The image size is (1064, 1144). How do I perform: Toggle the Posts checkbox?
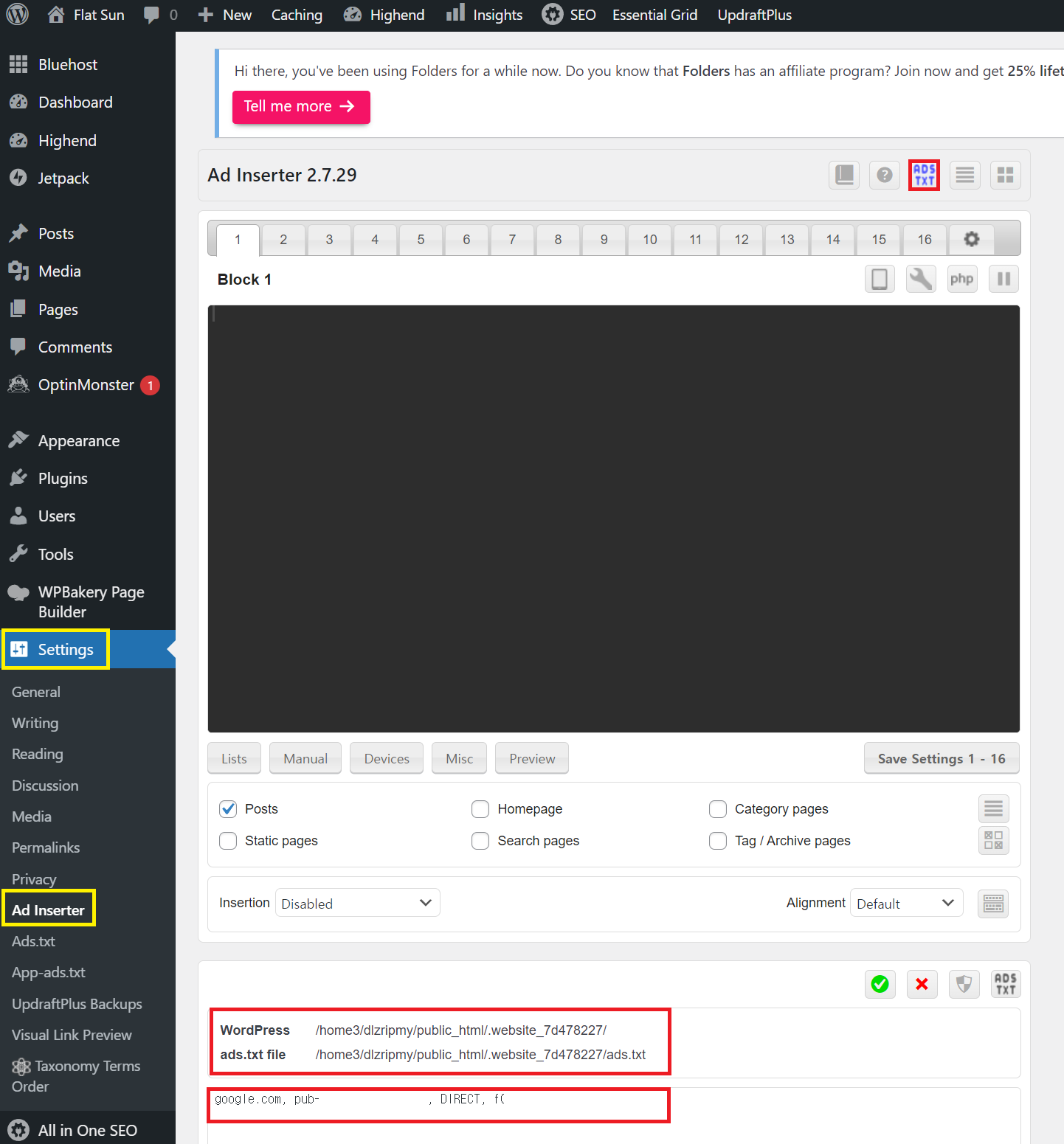pyautogui.click(x=228, y=809)
